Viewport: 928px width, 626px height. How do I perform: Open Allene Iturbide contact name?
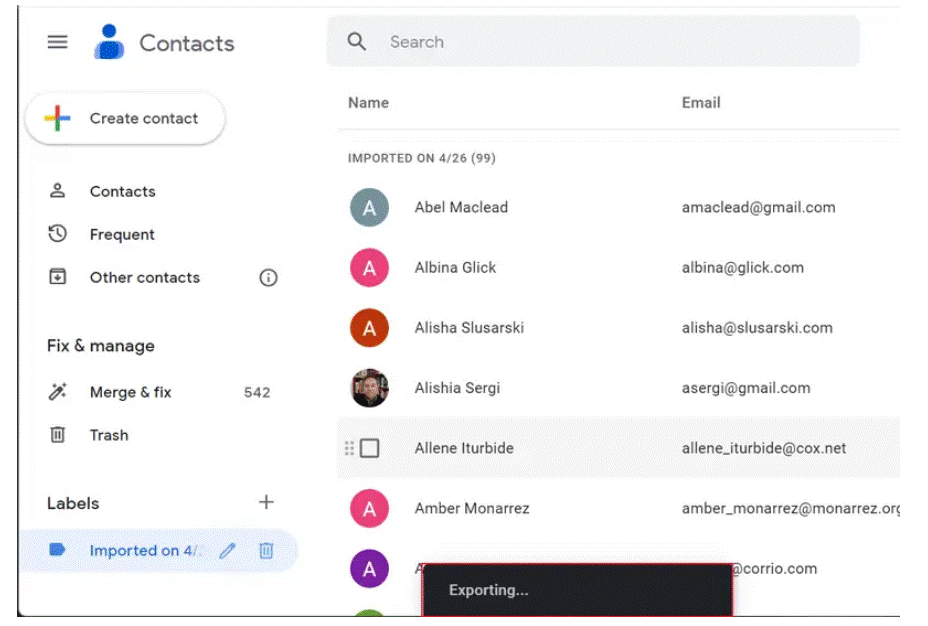point(464,448)
